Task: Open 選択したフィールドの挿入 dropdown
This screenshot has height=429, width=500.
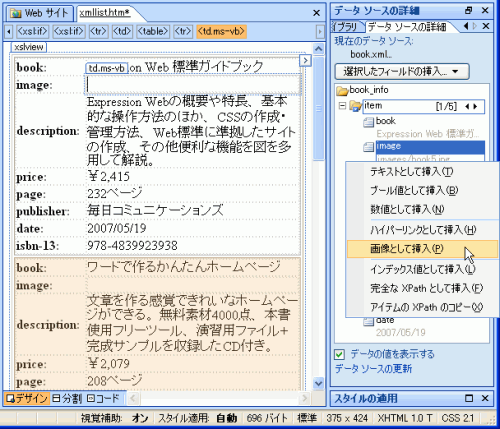Action: 402,71
